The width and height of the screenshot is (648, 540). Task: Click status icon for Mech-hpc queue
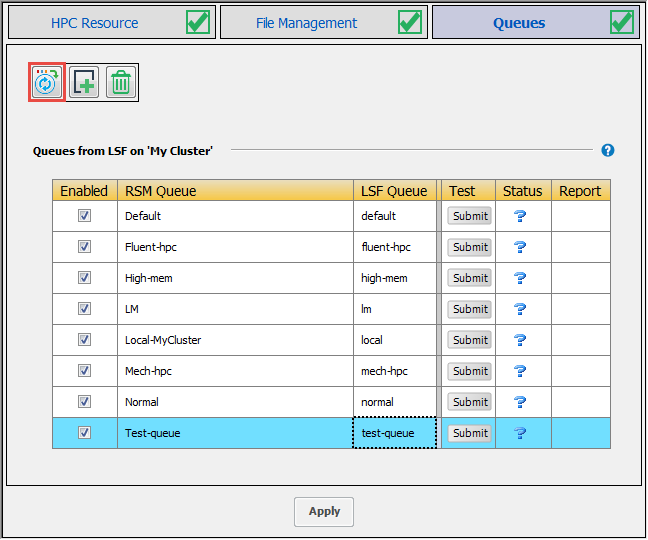coord(520,371)
